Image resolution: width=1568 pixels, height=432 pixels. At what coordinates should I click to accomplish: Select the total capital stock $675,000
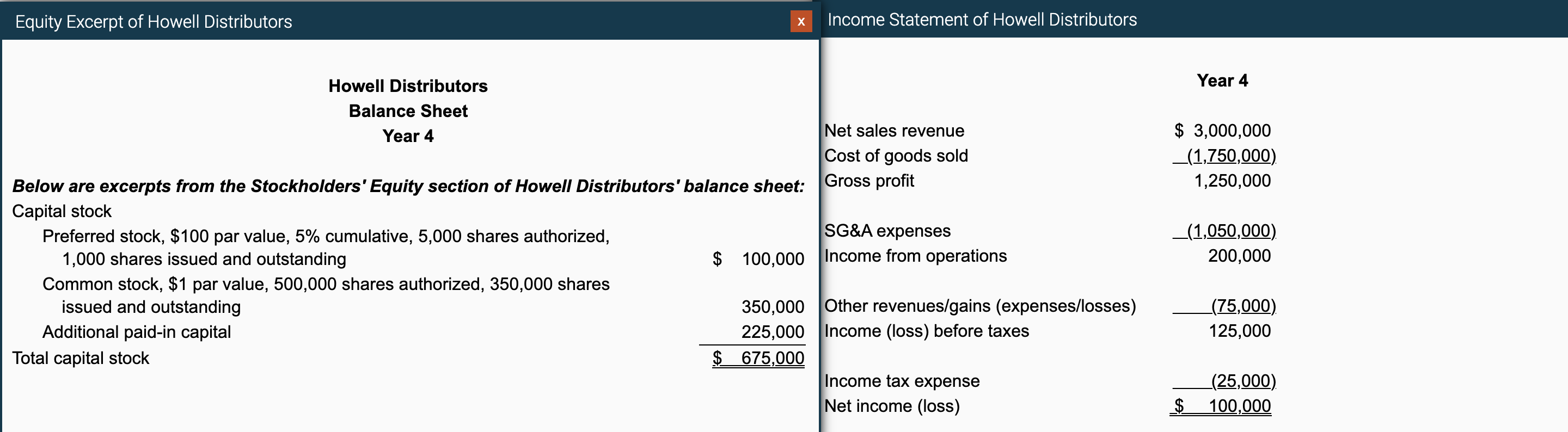point(758,358)
